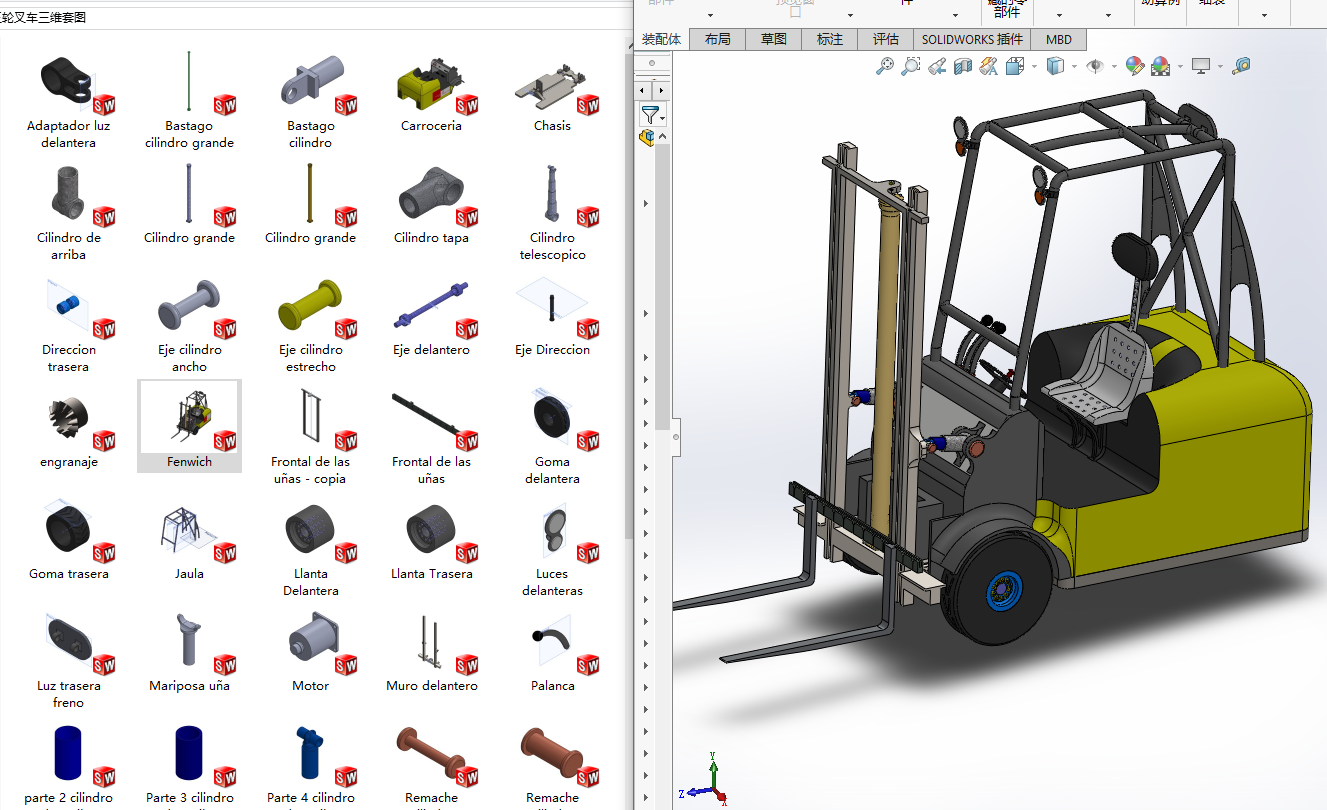
Task: Switch to the 草图 tab
Action: coord(773,39)
